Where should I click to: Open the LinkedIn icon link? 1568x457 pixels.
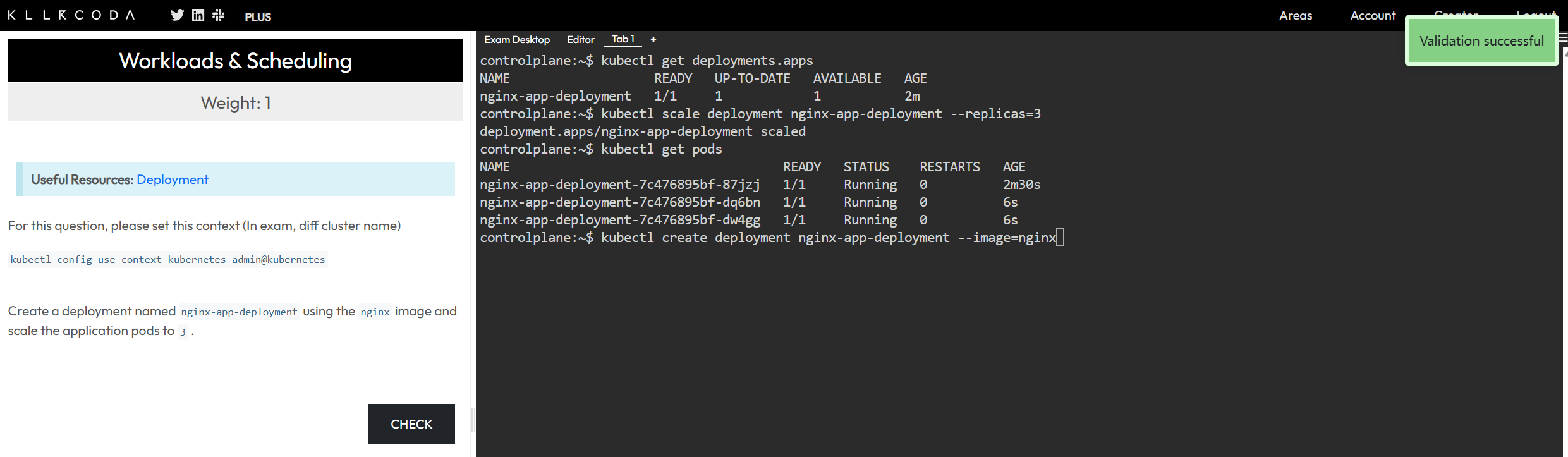pos(198,15)
